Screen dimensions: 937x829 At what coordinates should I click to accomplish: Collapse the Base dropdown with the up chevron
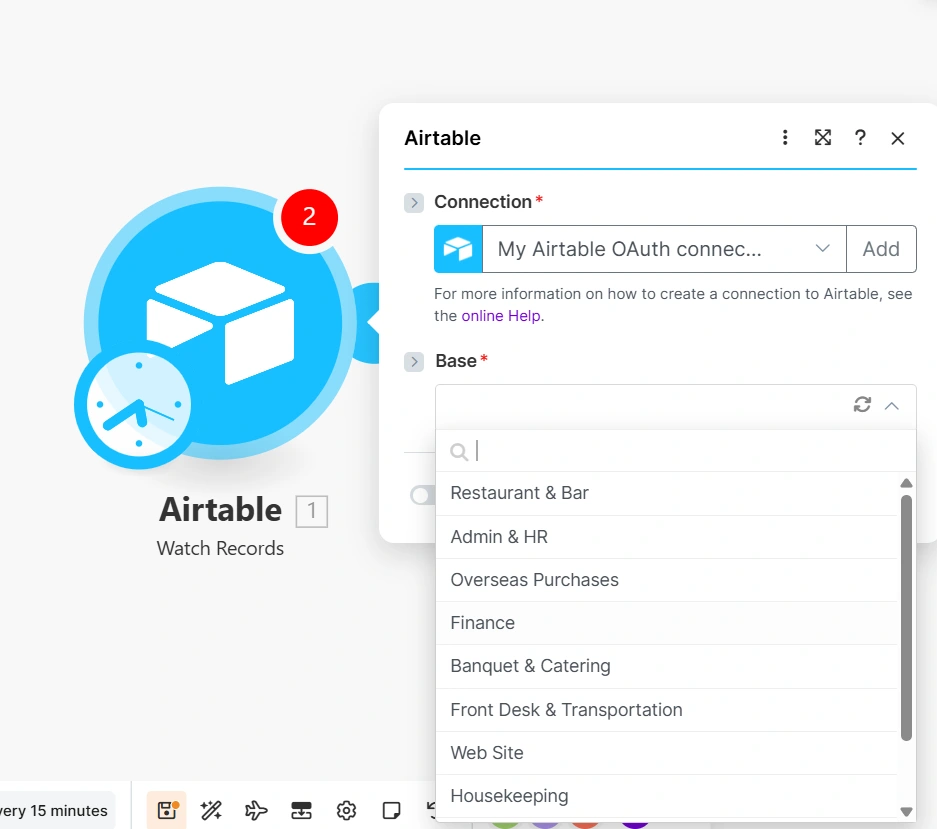(x=892, y=406)
